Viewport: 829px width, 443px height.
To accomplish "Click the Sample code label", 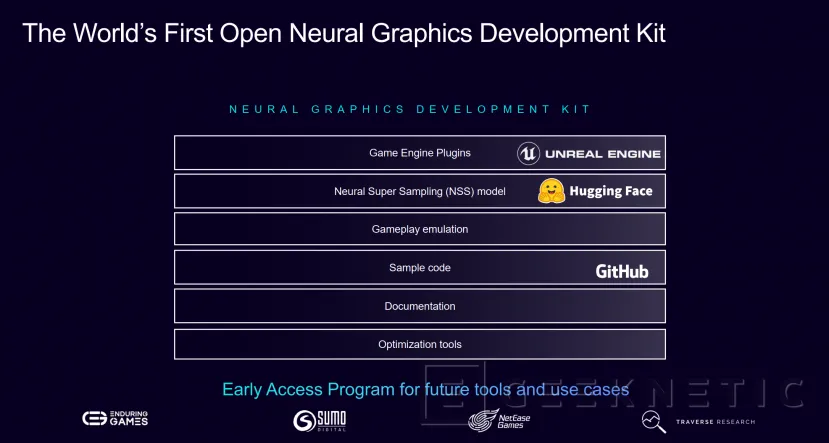I will coord(420,268).
